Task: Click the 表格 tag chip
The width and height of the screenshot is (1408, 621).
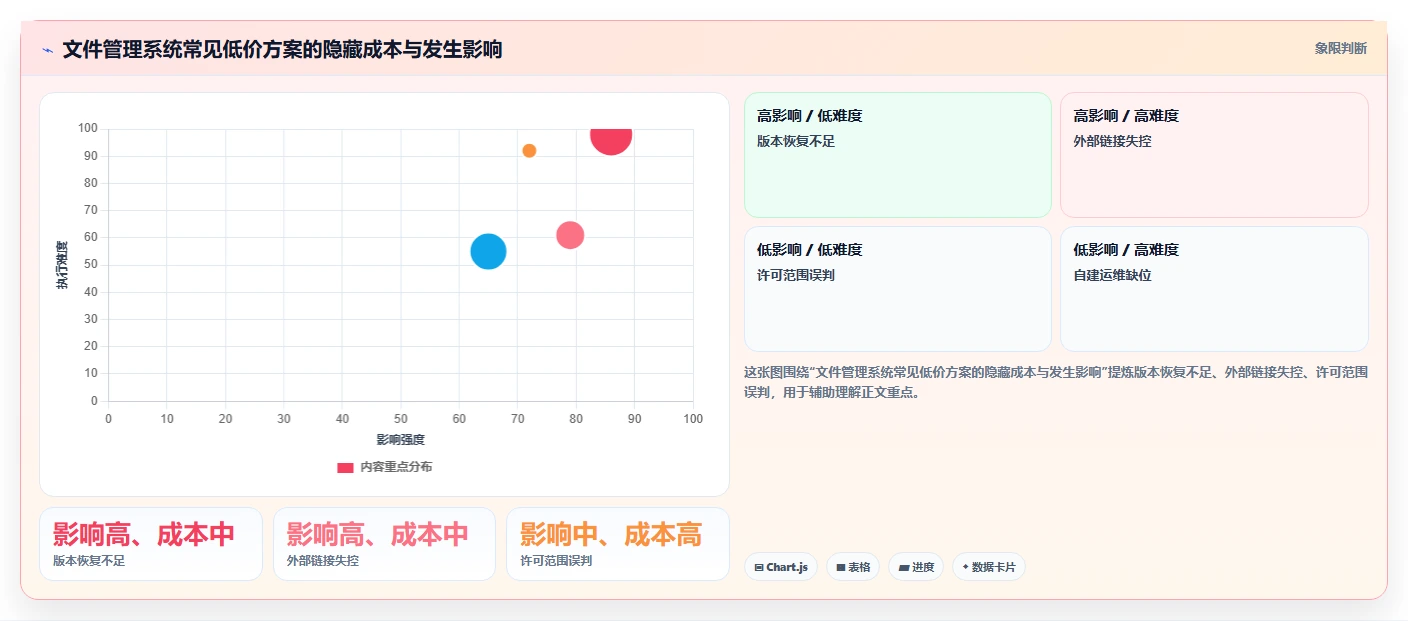Action: pyautogui.click(x=852, y=567)
